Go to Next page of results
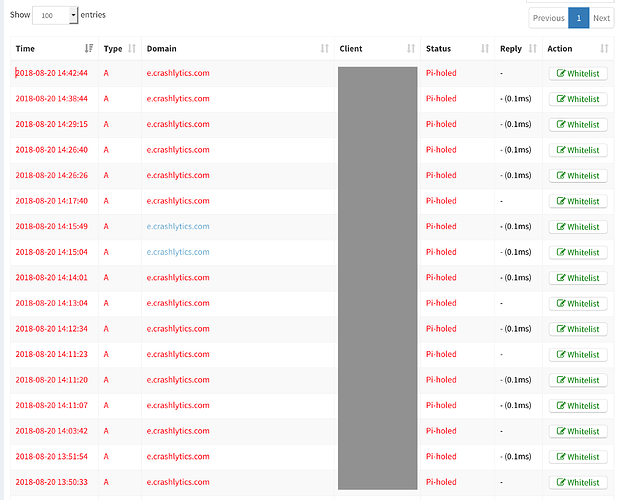The image size is (620, 500). pyautogui.click(x=601, y=18)
